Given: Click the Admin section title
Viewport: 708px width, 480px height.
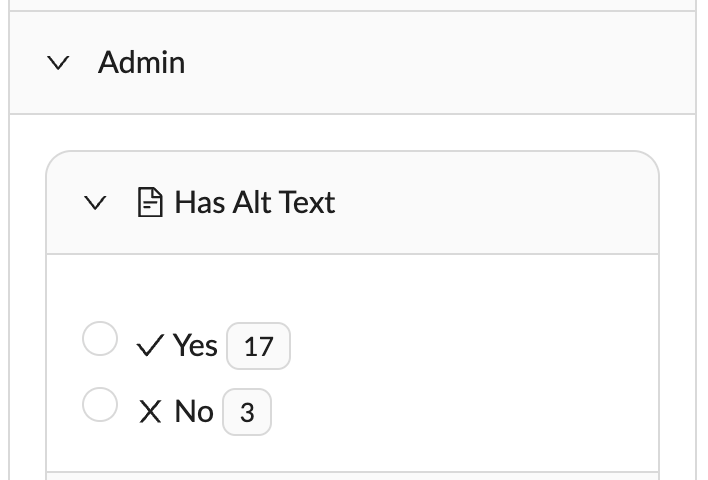Looking at the screenshot, I should click(141, 62).
